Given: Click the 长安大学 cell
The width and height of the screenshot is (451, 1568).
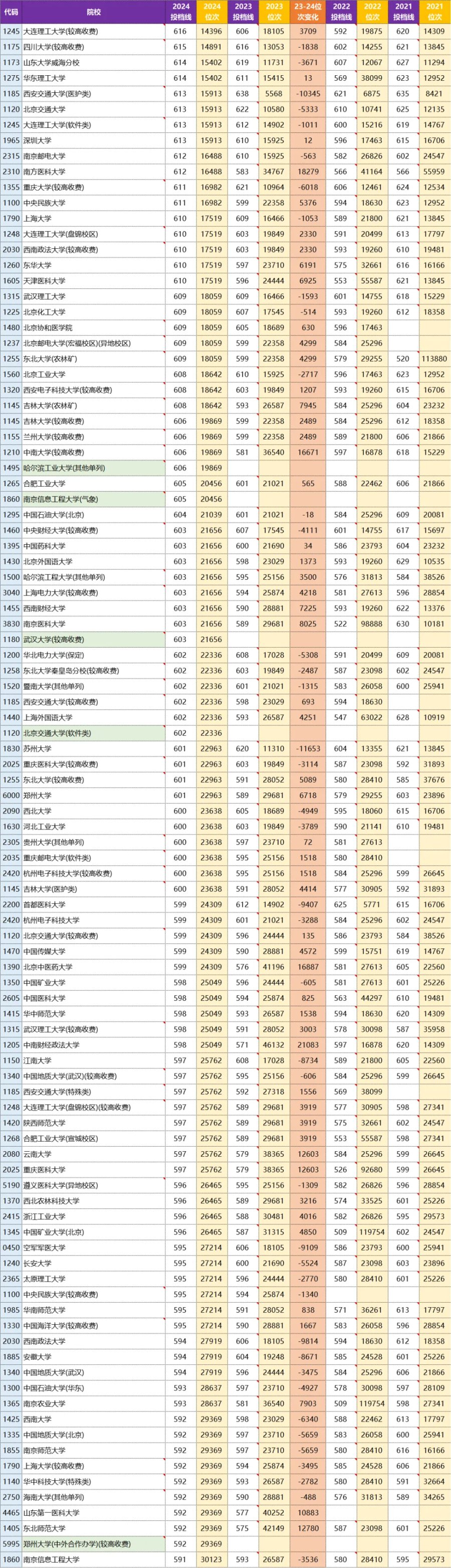Looking at the screenshot, I should pos(94,1263).
